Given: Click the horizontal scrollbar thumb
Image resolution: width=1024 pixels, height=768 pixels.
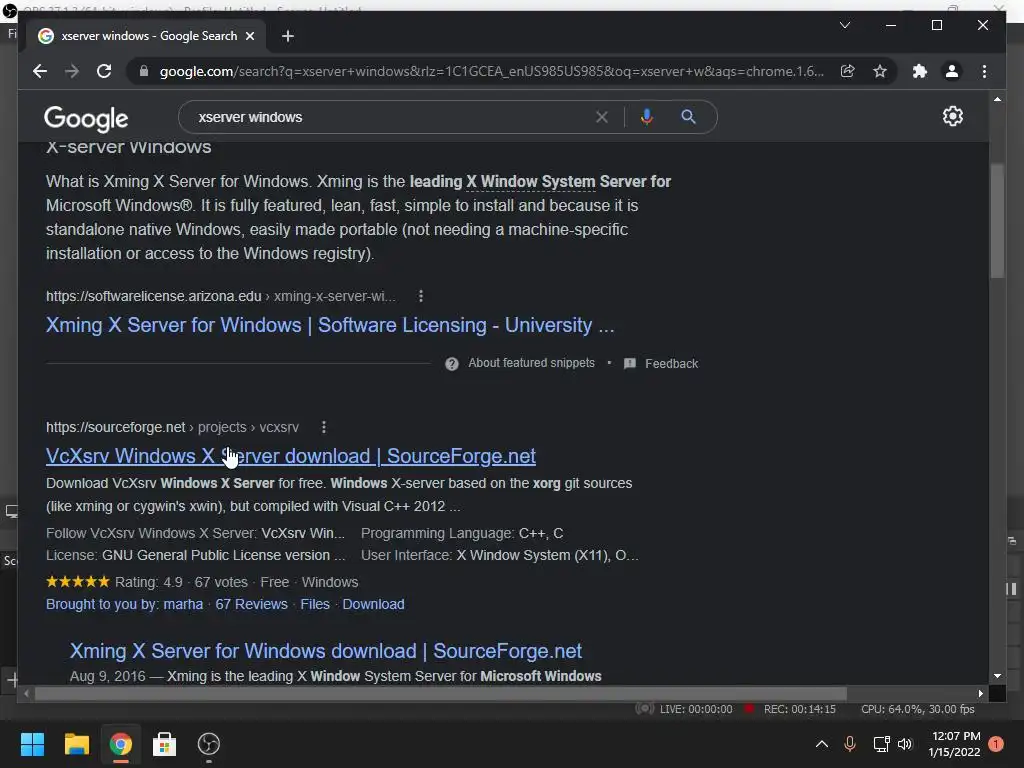Looking at the screenshot, I should (441, 694).
